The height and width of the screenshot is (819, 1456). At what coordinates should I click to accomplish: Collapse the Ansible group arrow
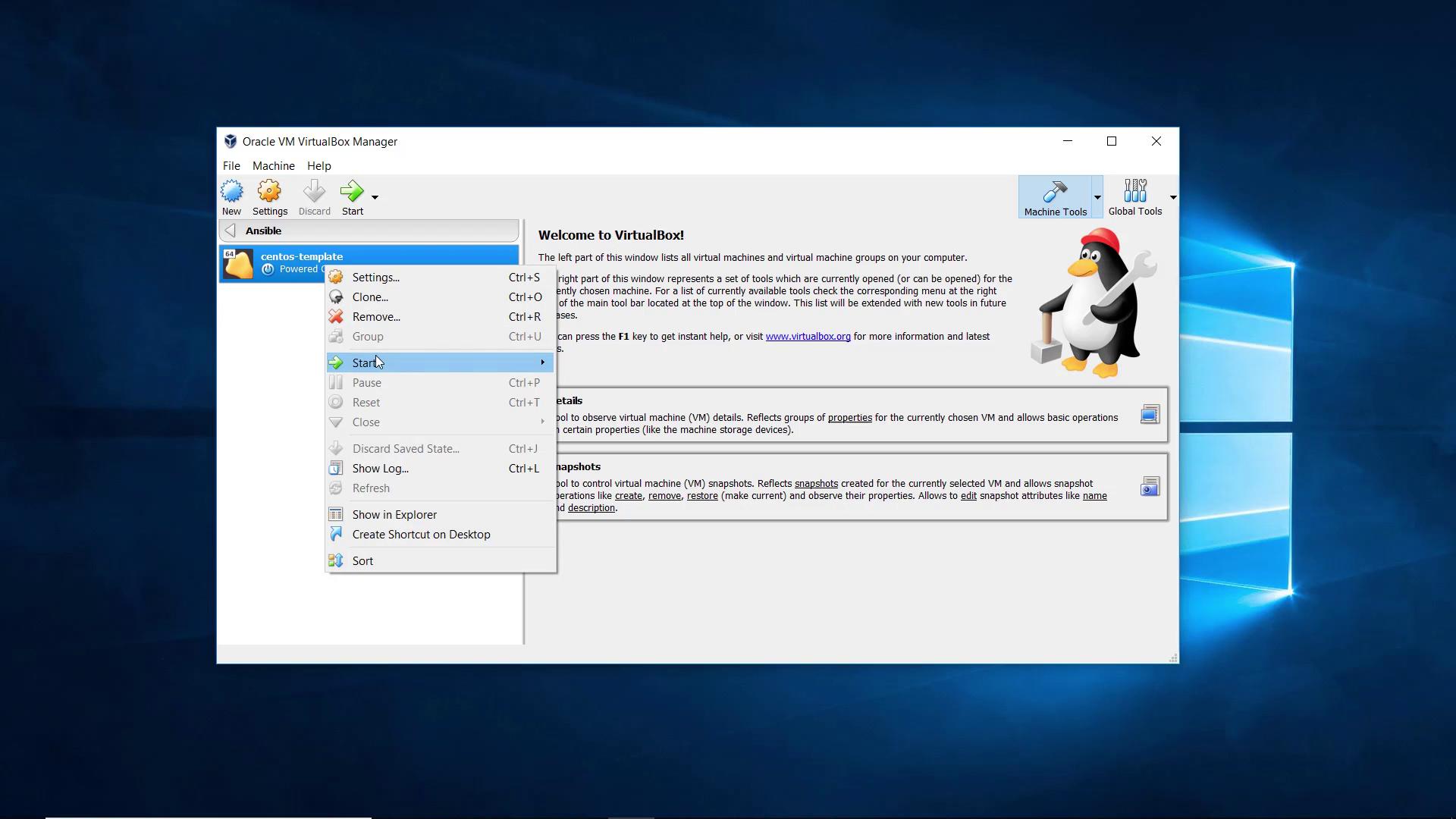pos(231,231)
